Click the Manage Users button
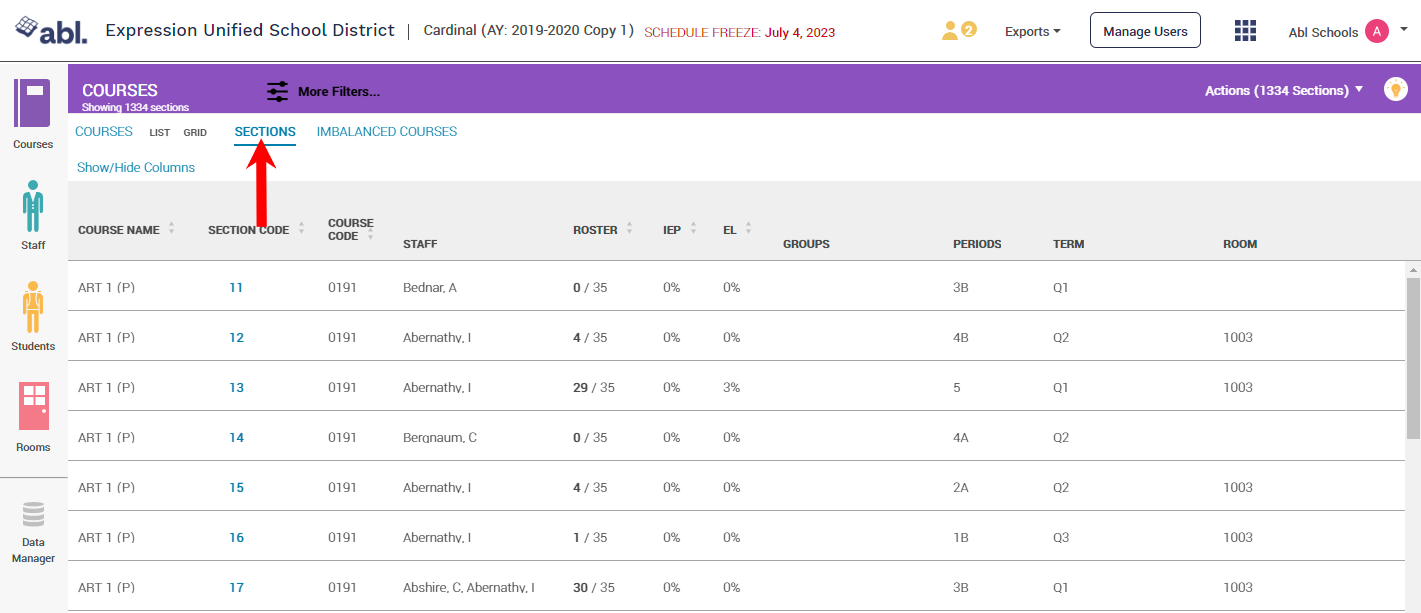 (1145, 32)
